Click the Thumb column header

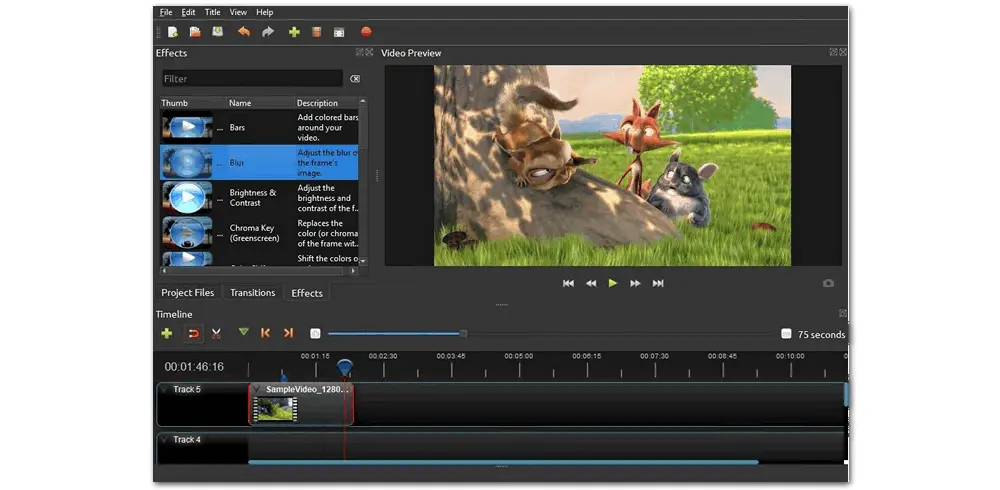point(193,103)
